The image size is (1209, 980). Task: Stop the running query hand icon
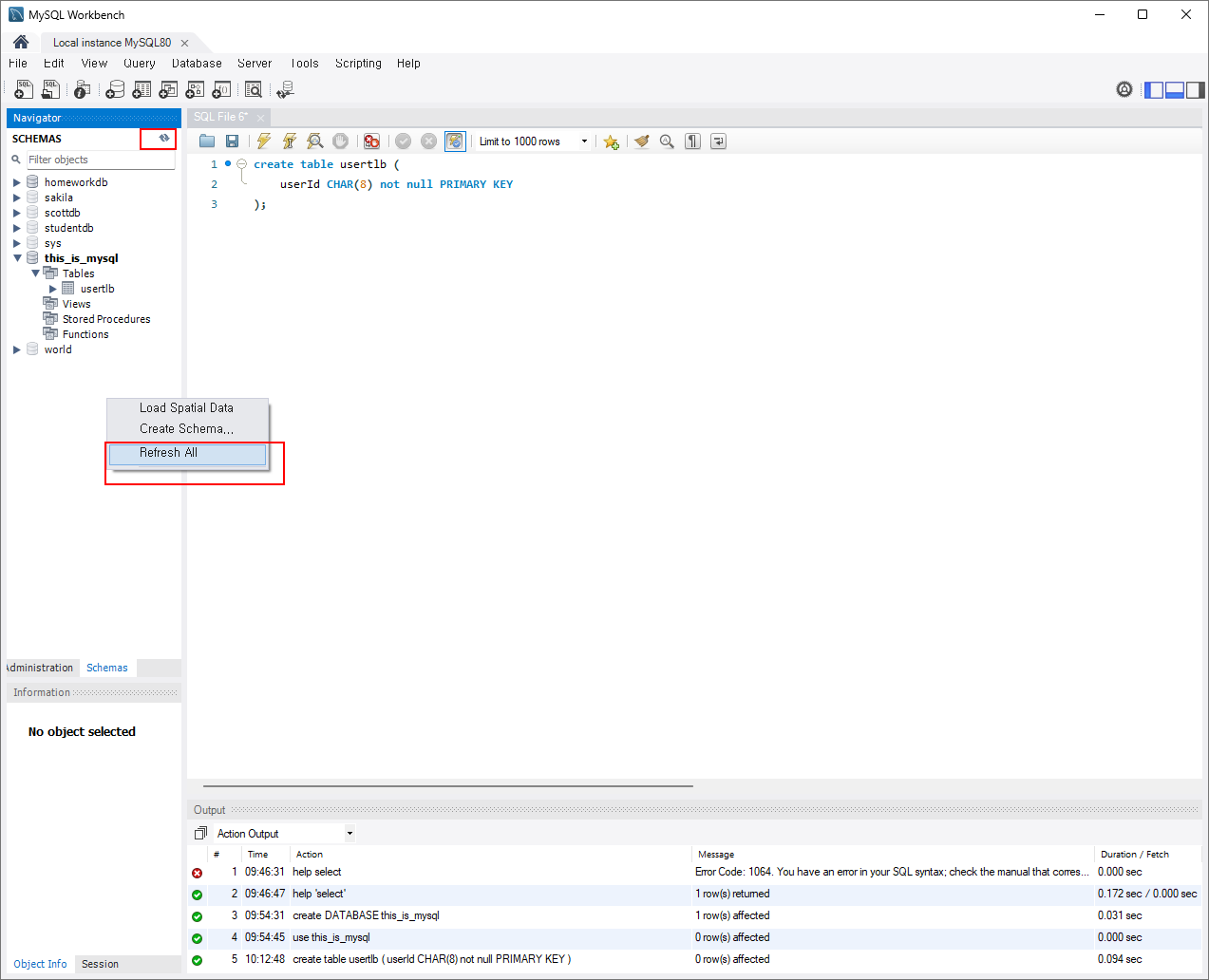pos(341,141)
